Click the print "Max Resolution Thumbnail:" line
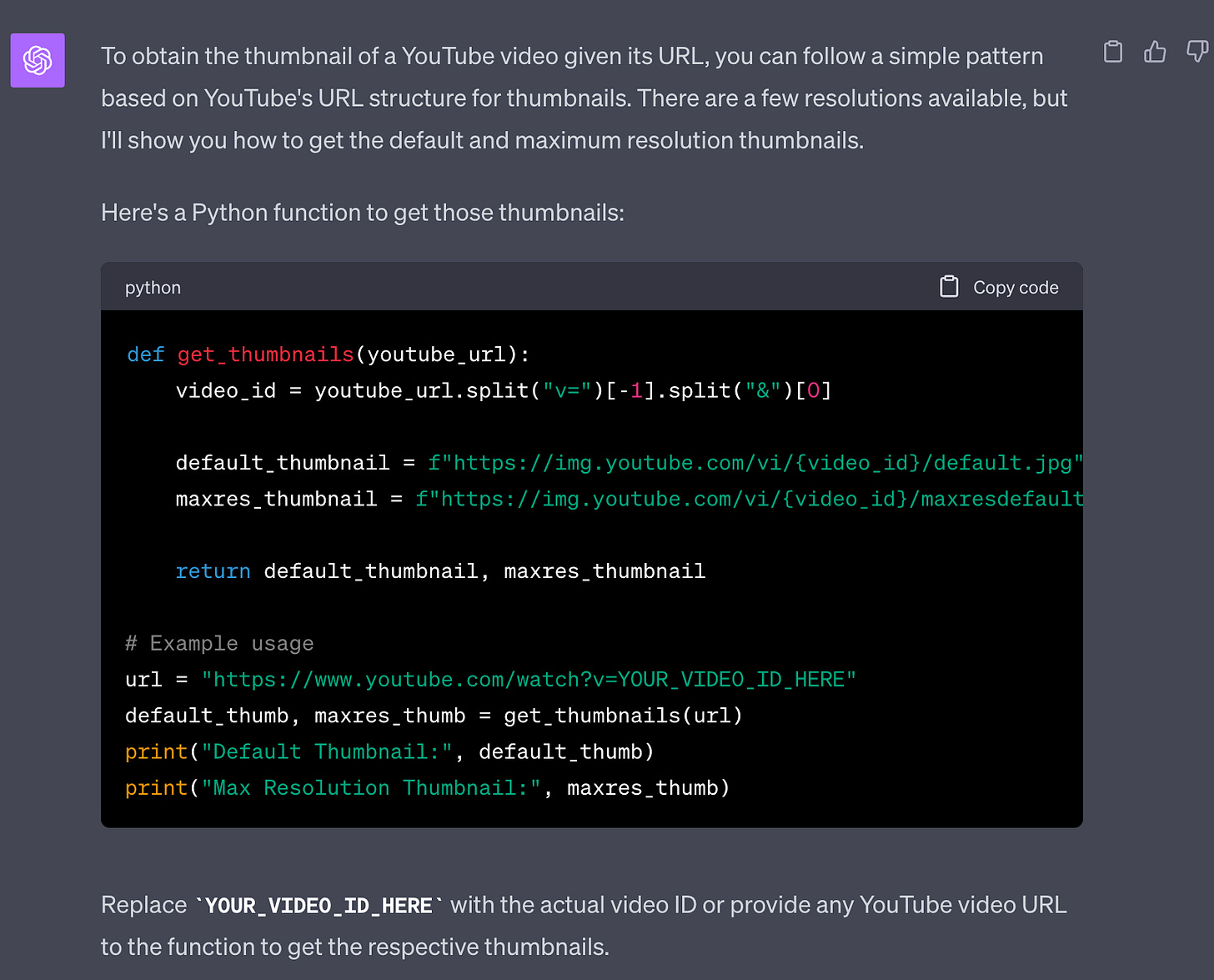1214x980 pixels. 428,788
